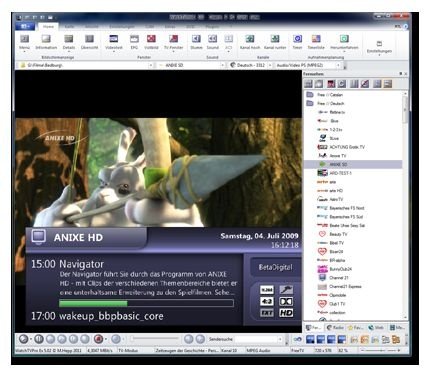Open Einstellungen settings dropdown
Screen dimensions: 425x370
coord(379,48)
